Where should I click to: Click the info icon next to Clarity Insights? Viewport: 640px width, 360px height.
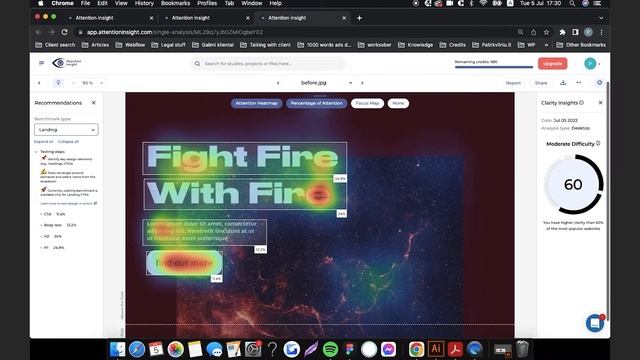point(582,103)
